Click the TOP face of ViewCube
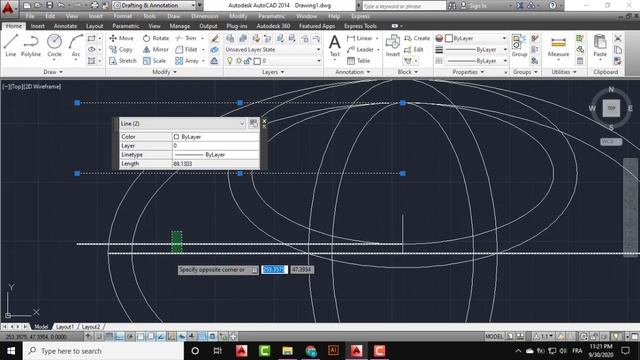The image size is (640, 360). point(611,108)
